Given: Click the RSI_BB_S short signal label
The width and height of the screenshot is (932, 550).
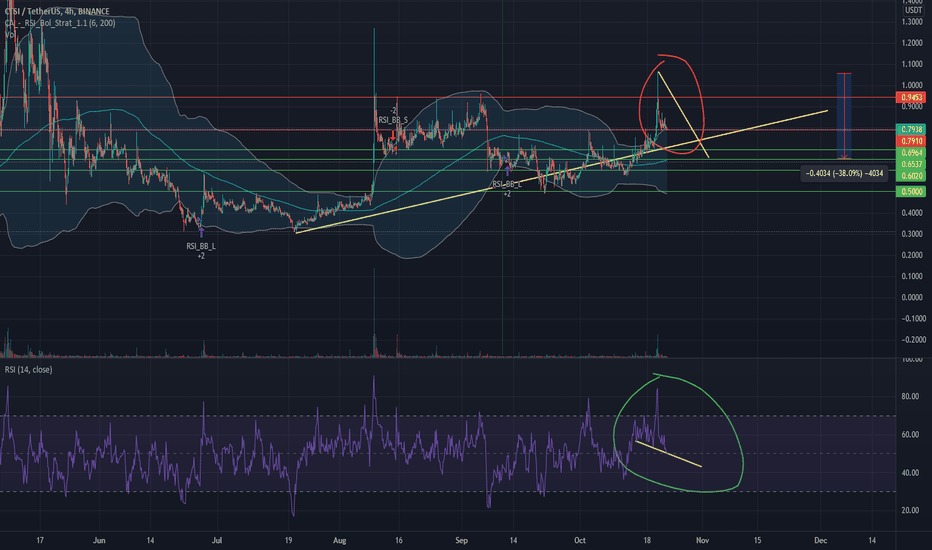Looking at the screenshot, I should click(393, 120).
